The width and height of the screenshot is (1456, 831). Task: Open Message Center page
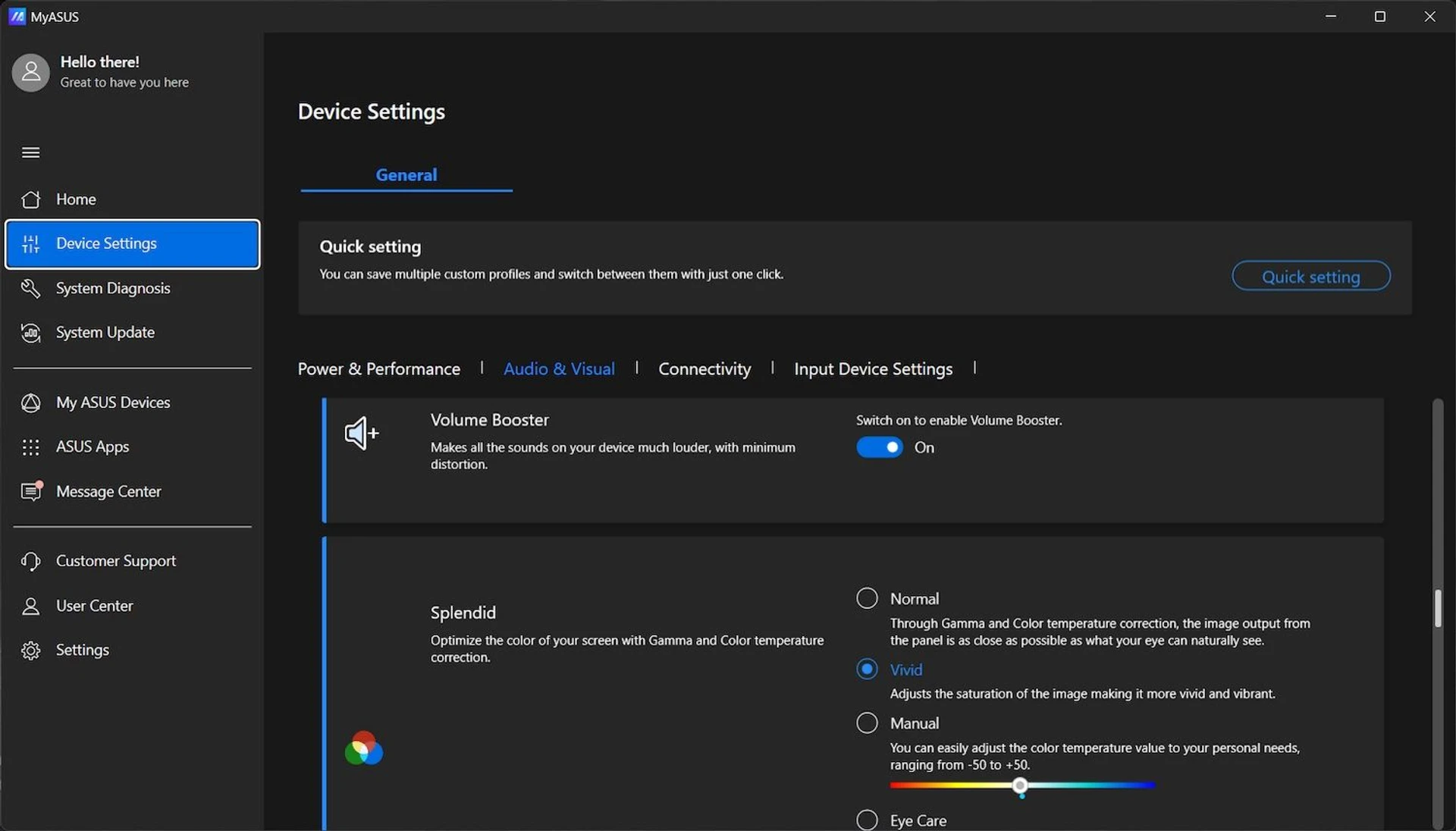click(108, 491)
